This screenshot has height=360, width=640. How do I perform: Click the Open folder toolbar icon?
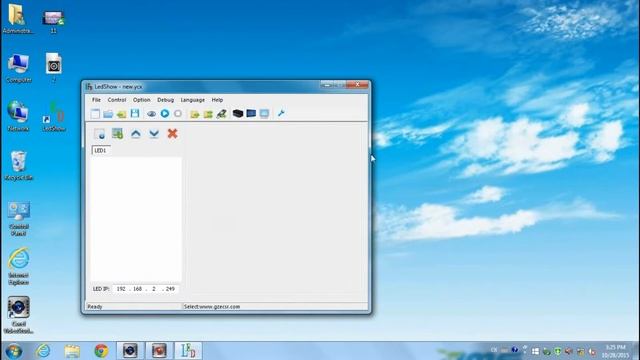(x=108, y=113)
